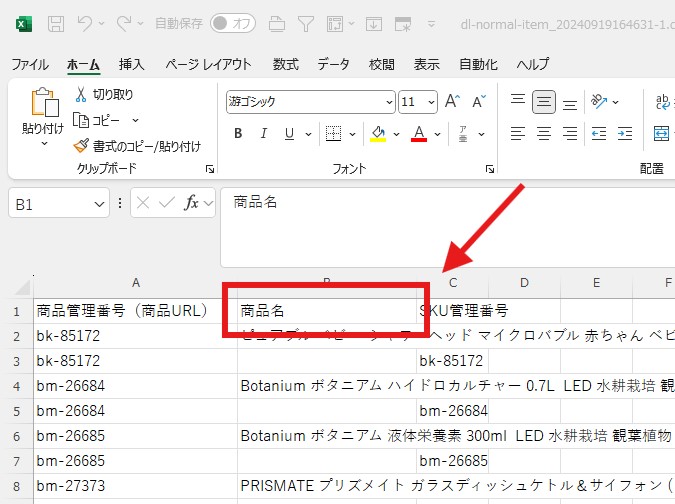Viewport: 675px width, 504px height.
Task: Click the Borders icon
Action: (333, 134)
